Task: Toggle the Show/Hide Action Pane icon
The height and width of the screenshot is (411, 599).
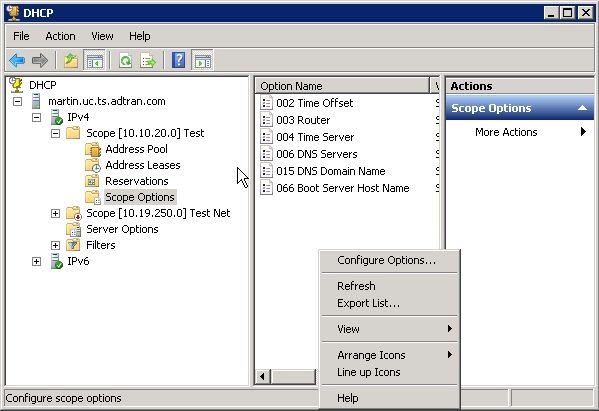Action: pos(202,60)
